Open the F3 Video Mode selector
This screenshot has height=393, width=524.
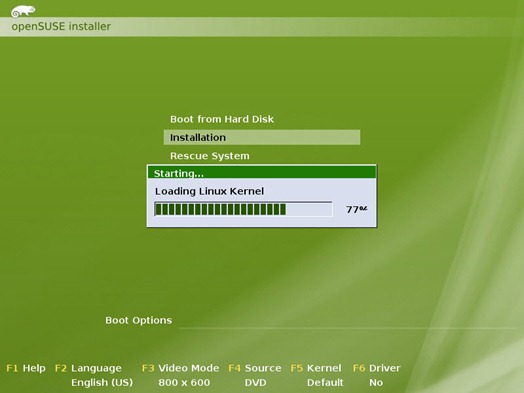click(180, 368)
